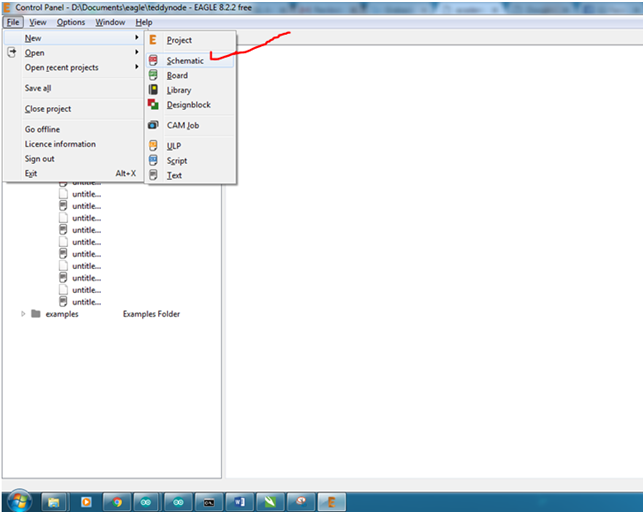Select Save all menu entry
Image resolution: width=643 pixels, height=513 pixels.
coord(74,88)
